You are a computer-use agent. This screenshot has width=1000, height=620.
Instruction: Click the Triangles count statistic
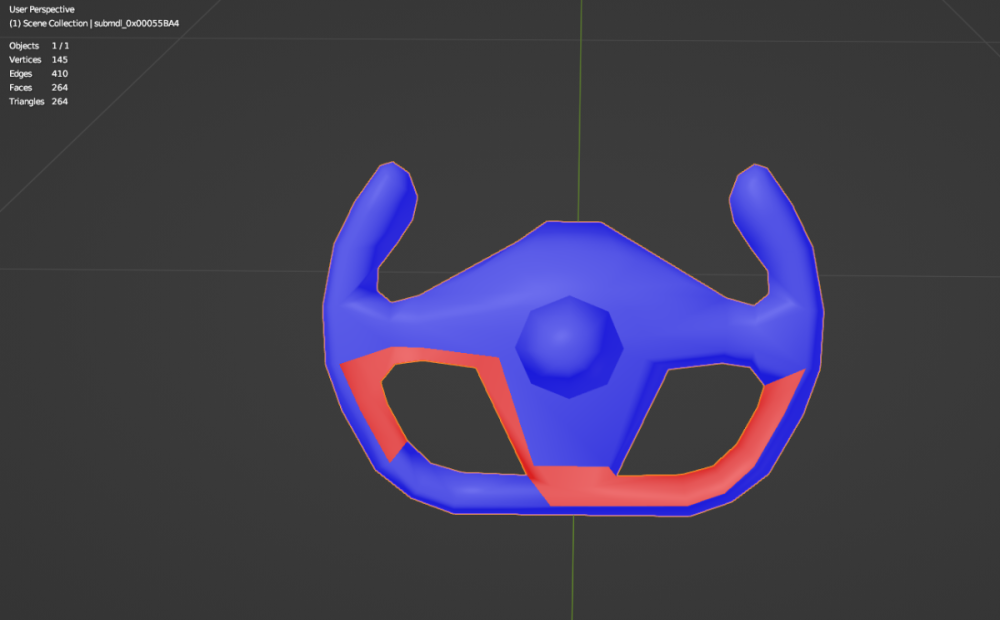[38, 102]
